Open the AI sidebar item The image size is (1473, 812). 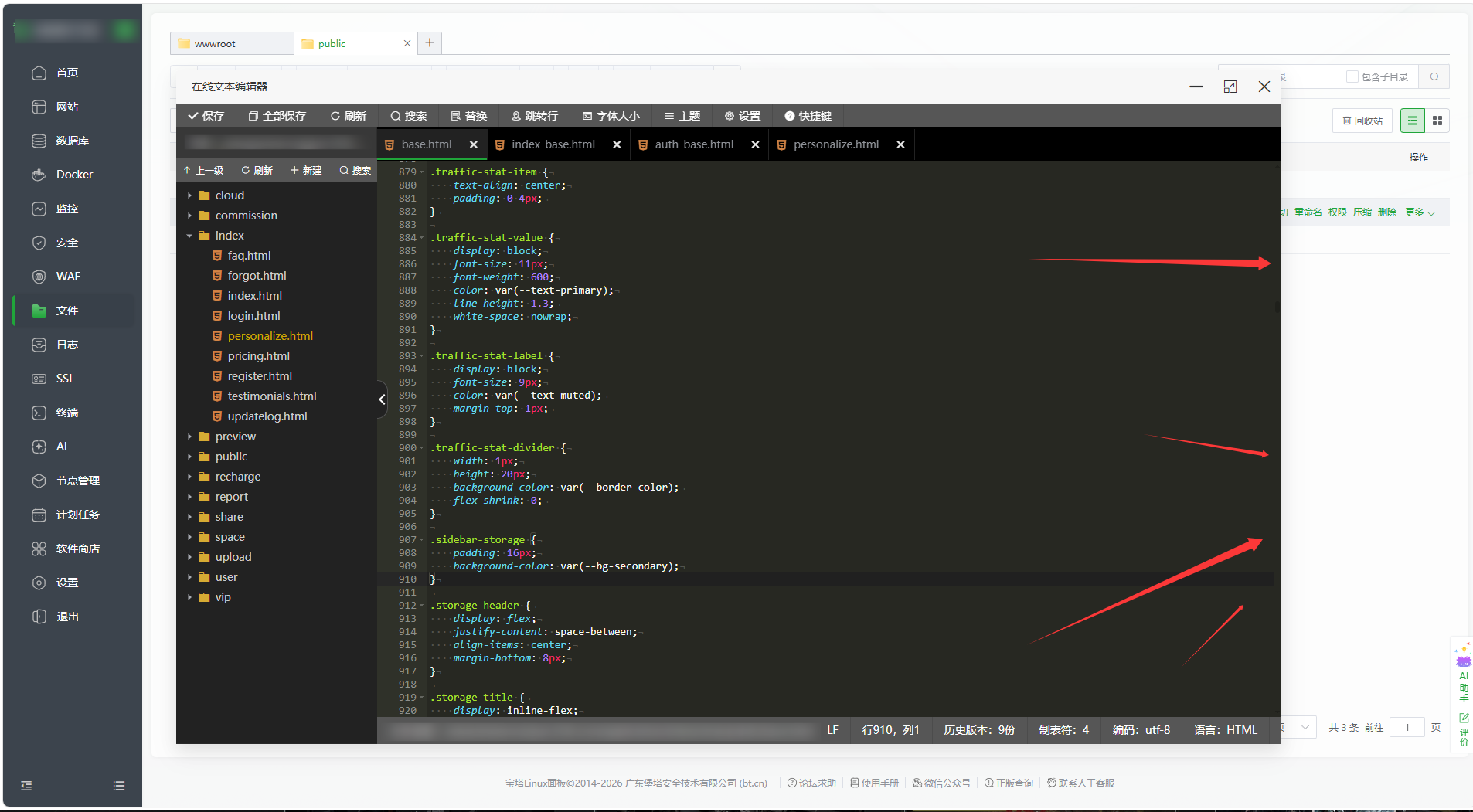tap(61, 447)
